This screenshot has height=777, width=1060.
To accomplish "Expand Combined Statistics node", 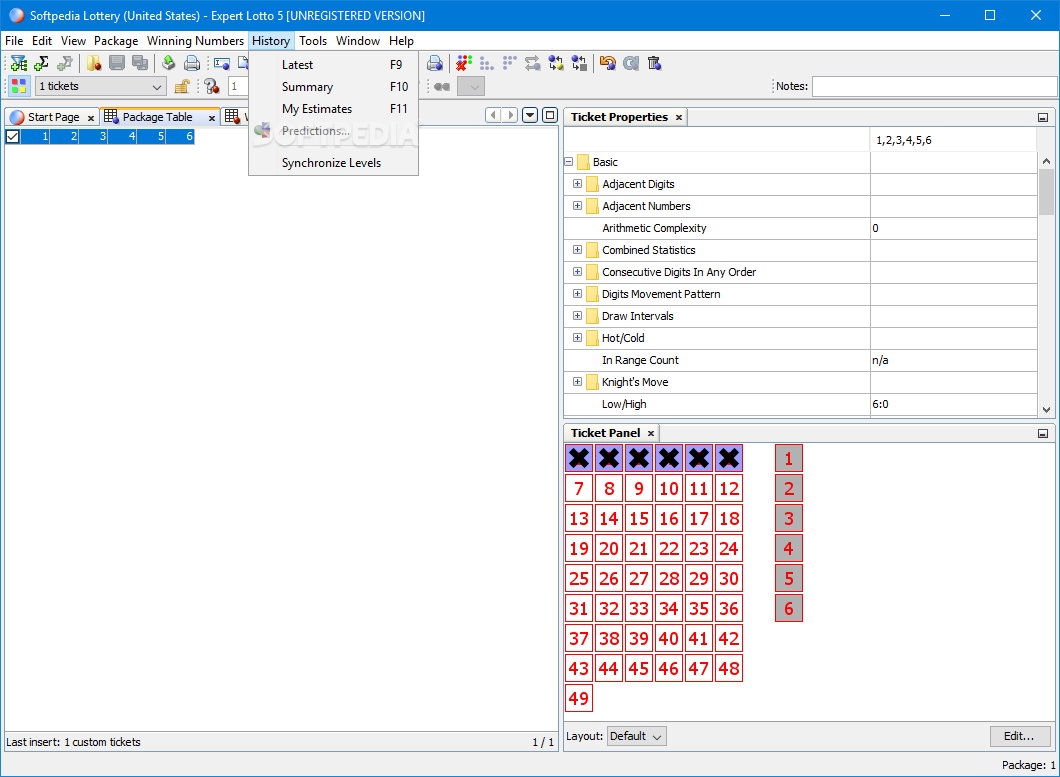I will tap(577, 250).
